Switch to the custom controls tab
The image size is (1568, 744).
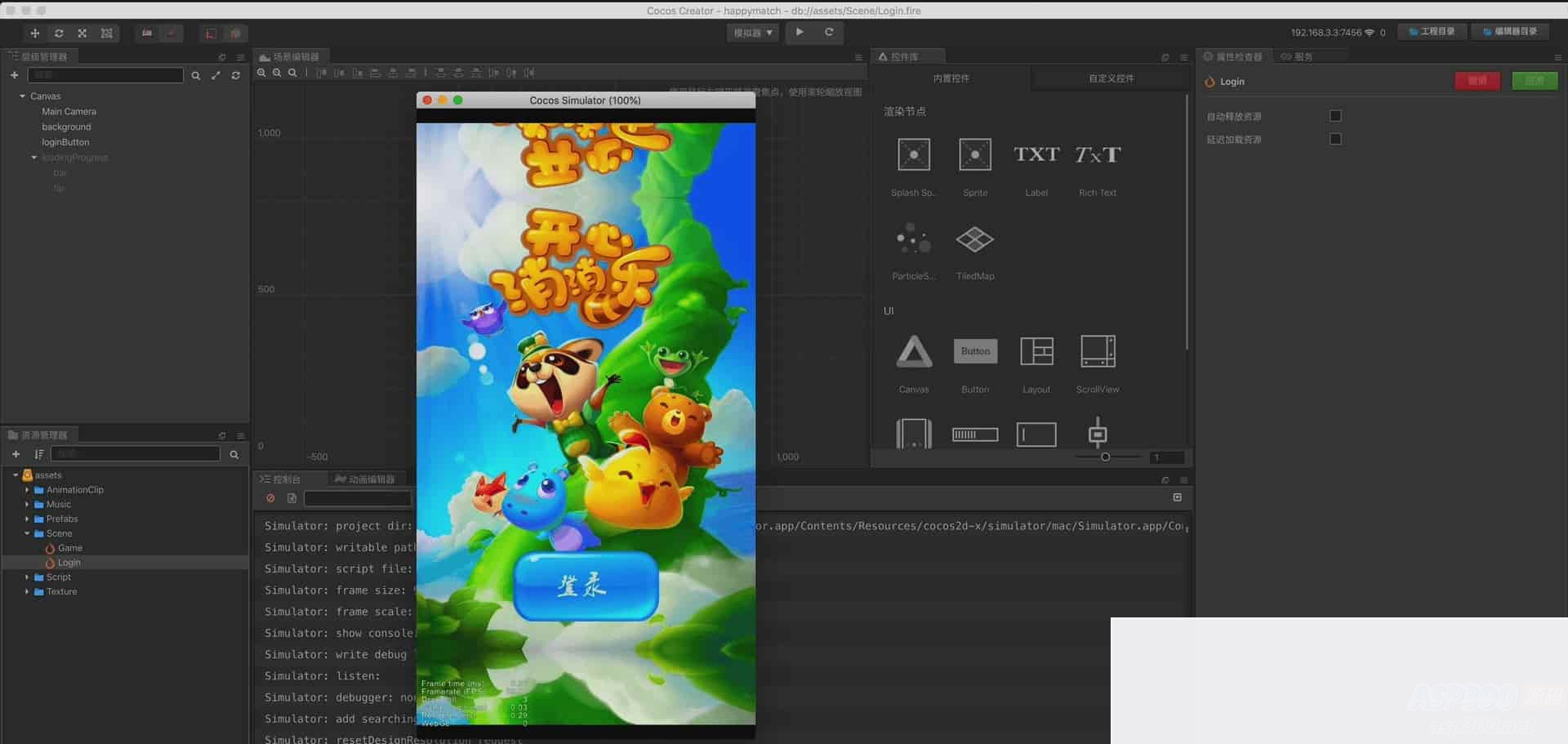(1111, 78)
